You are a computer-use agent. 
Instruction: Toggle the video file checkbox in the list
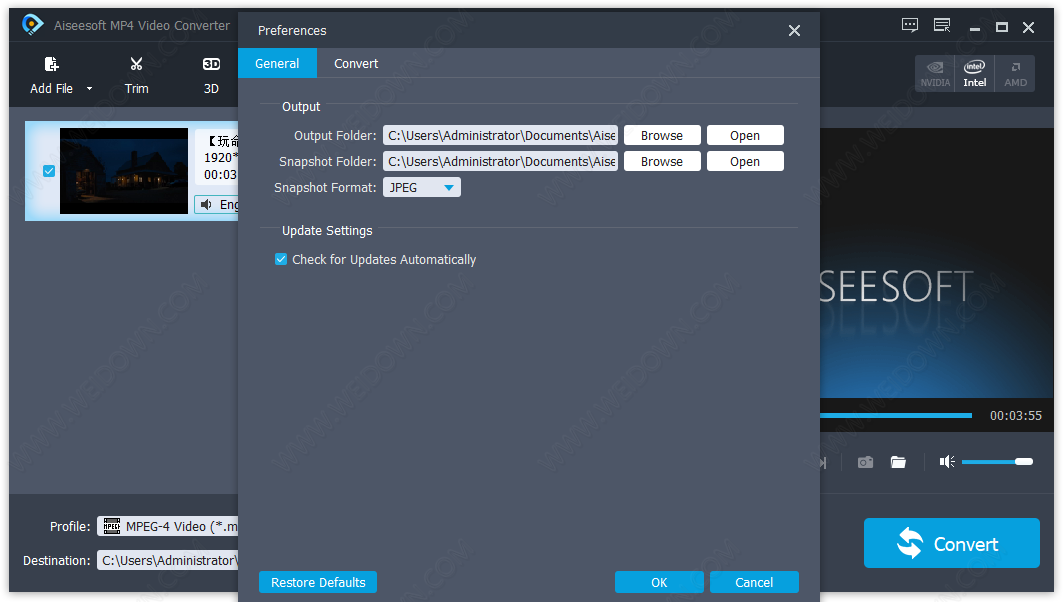pyautogui.click(x=49, y=171)
